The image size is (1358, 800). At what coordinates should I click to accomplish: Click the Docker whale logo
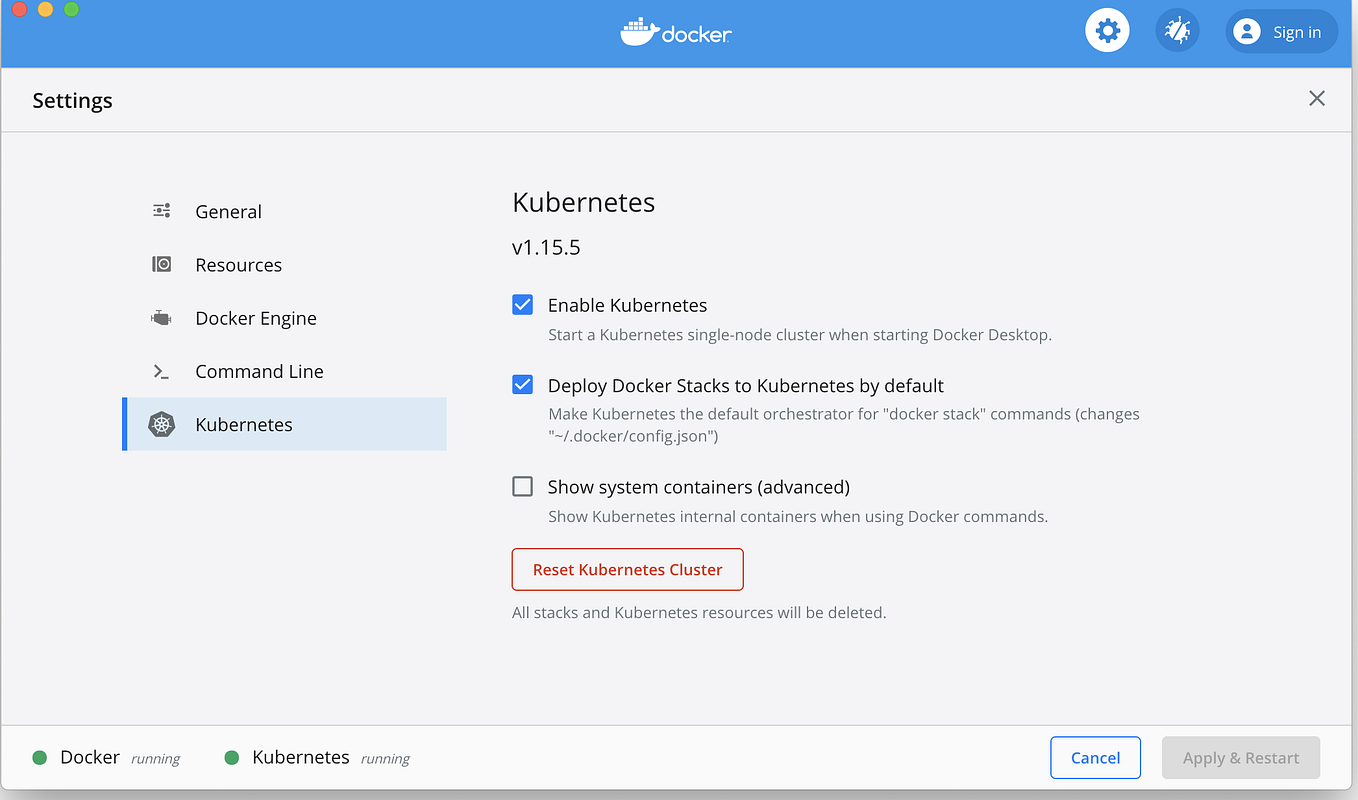pos(639,31)
